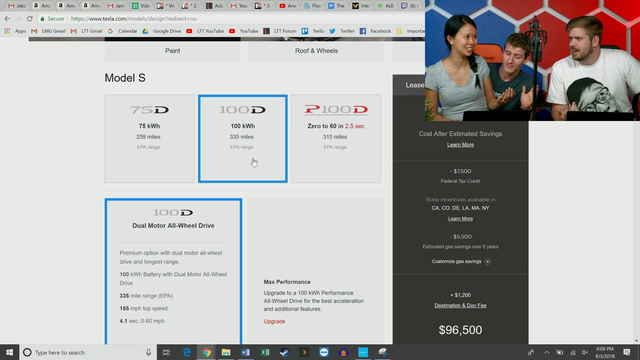
Task: Select the 100D Dual Motor All-Wheel Drive option
Action: (x=173, y=271)
